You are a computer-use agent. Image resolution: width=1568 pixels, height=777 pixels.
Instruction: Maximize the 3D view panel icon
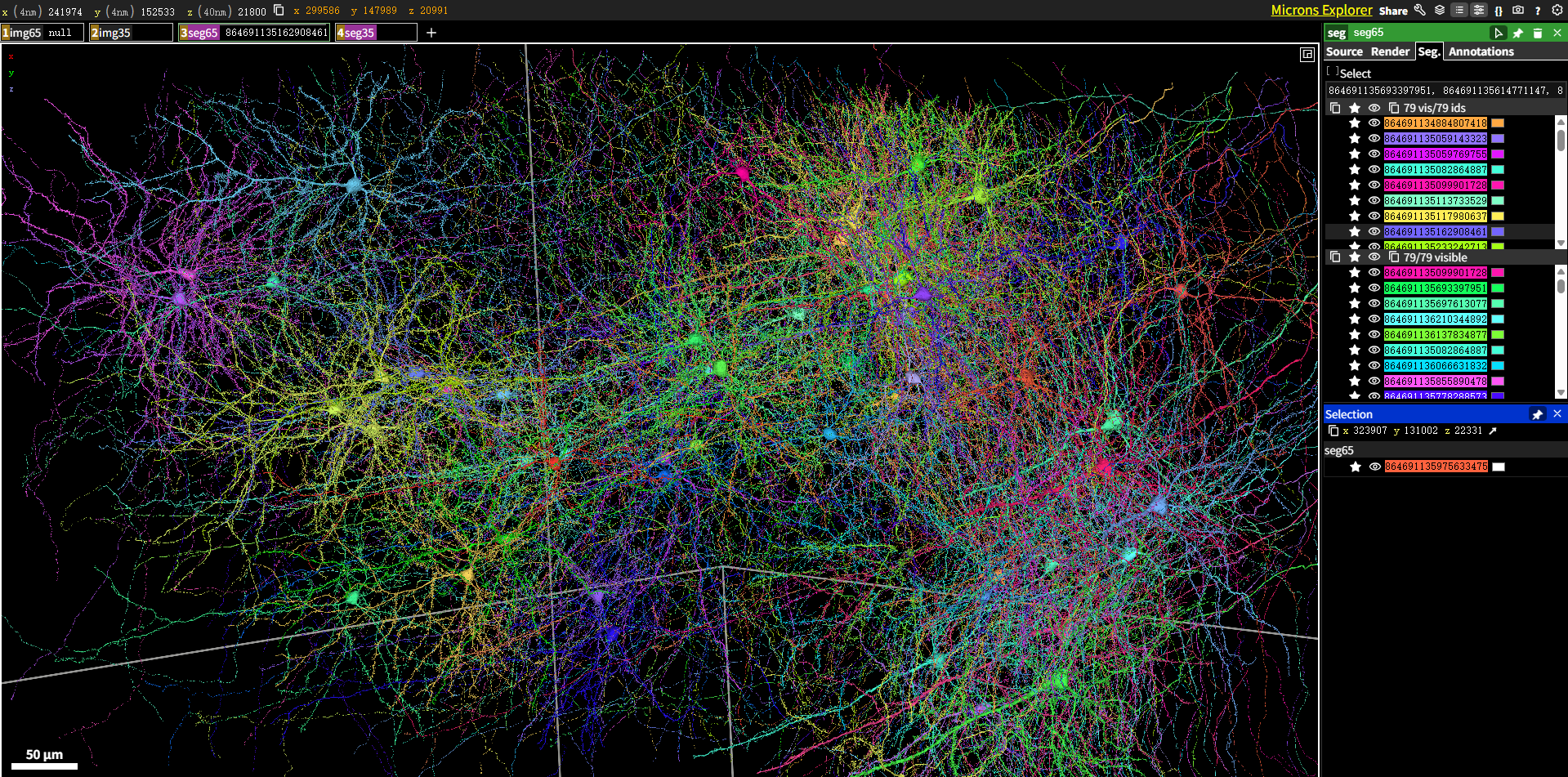pos(1307,54)
